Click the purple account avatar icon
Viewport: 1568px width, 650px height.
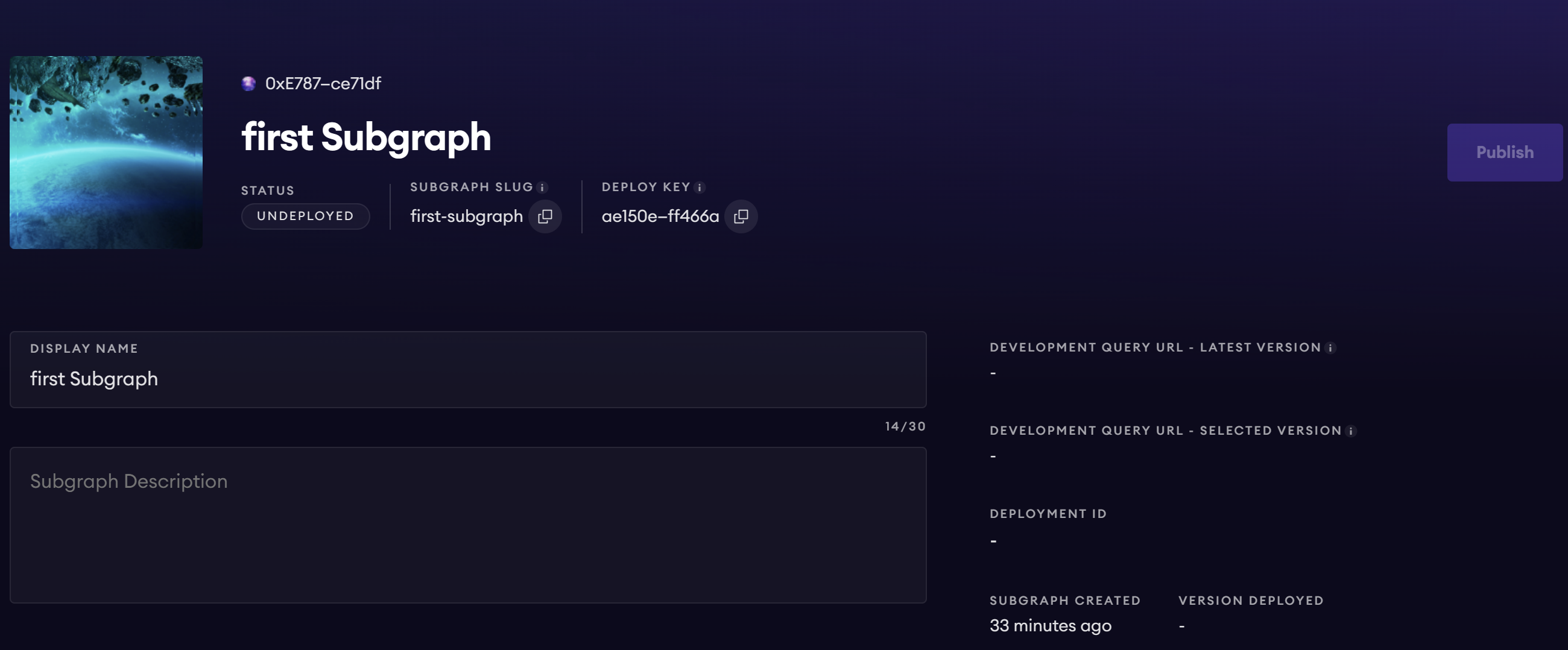[248, 83]
